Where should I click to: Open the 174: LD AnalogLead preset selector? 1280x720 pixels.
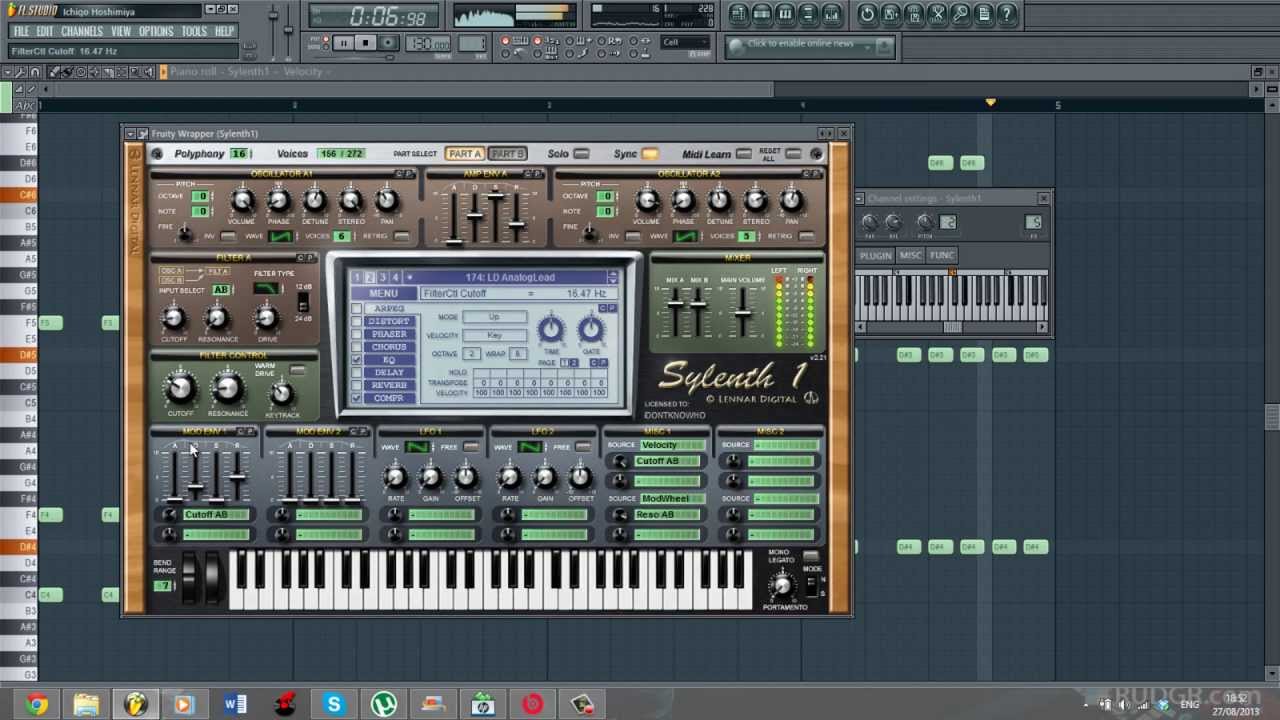(x=512, y=277)
